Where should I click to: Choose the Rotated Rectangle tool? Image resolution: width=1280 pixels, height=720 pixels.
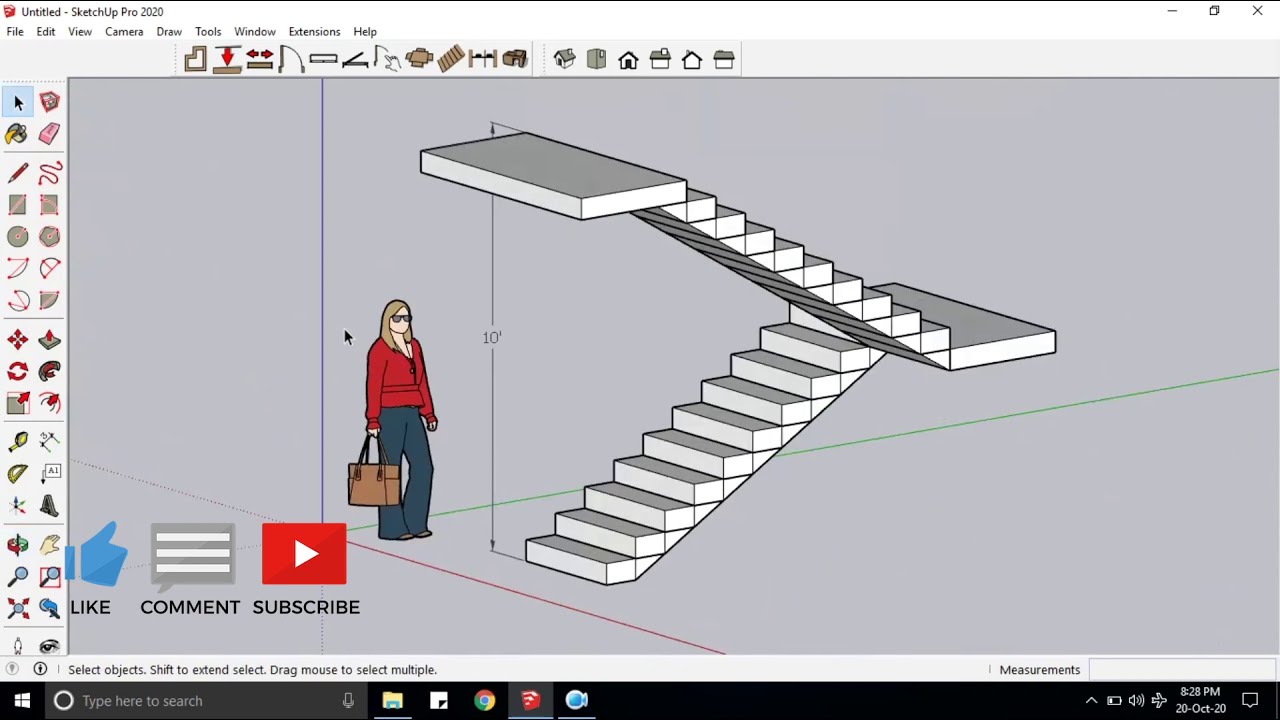point(50,205)
